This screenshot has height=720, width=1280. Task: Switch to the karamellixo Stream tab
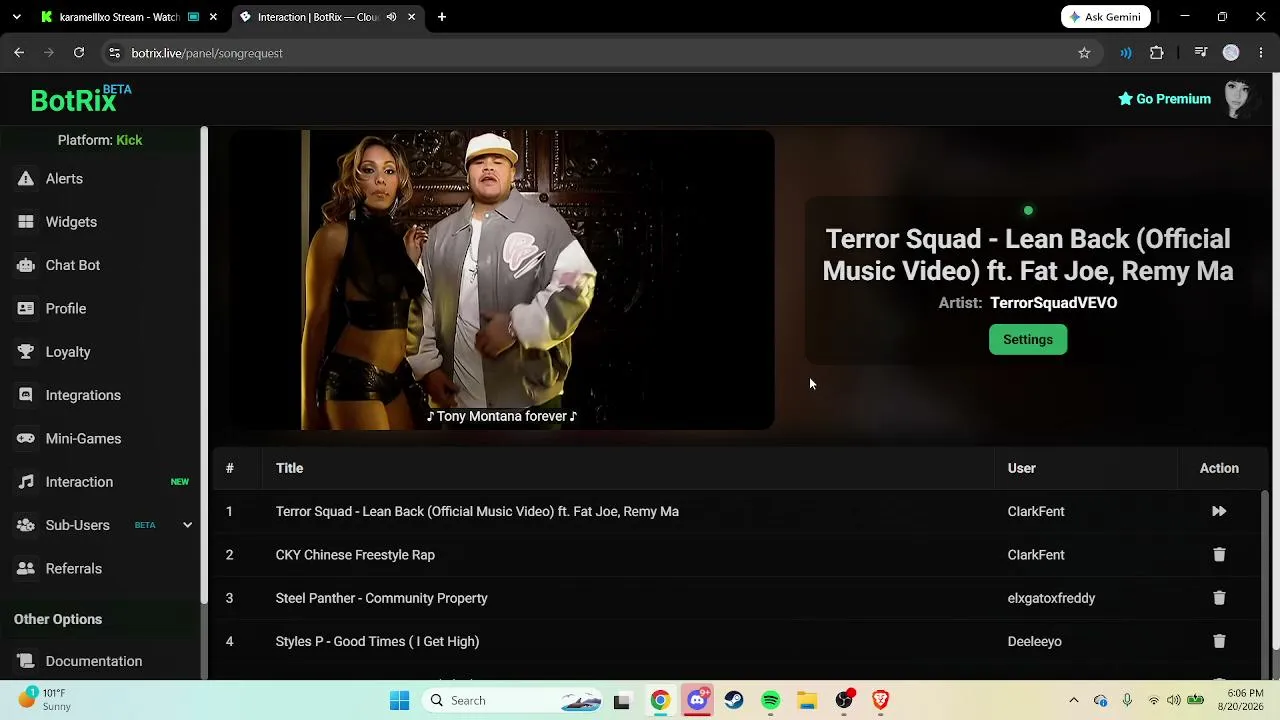coord(118,17)
